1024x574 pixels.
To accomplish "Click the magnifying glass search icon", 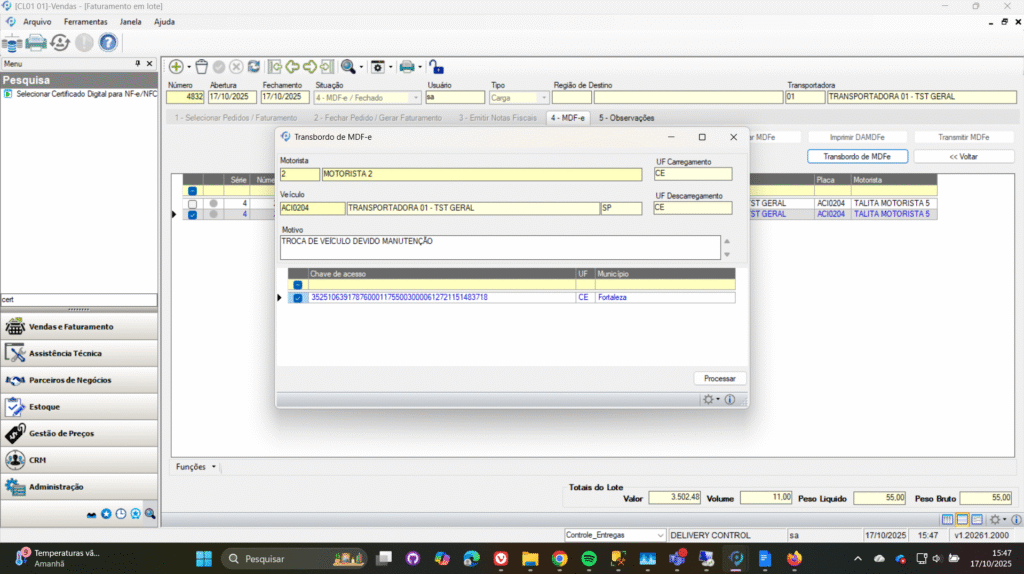I will point(347,67).
